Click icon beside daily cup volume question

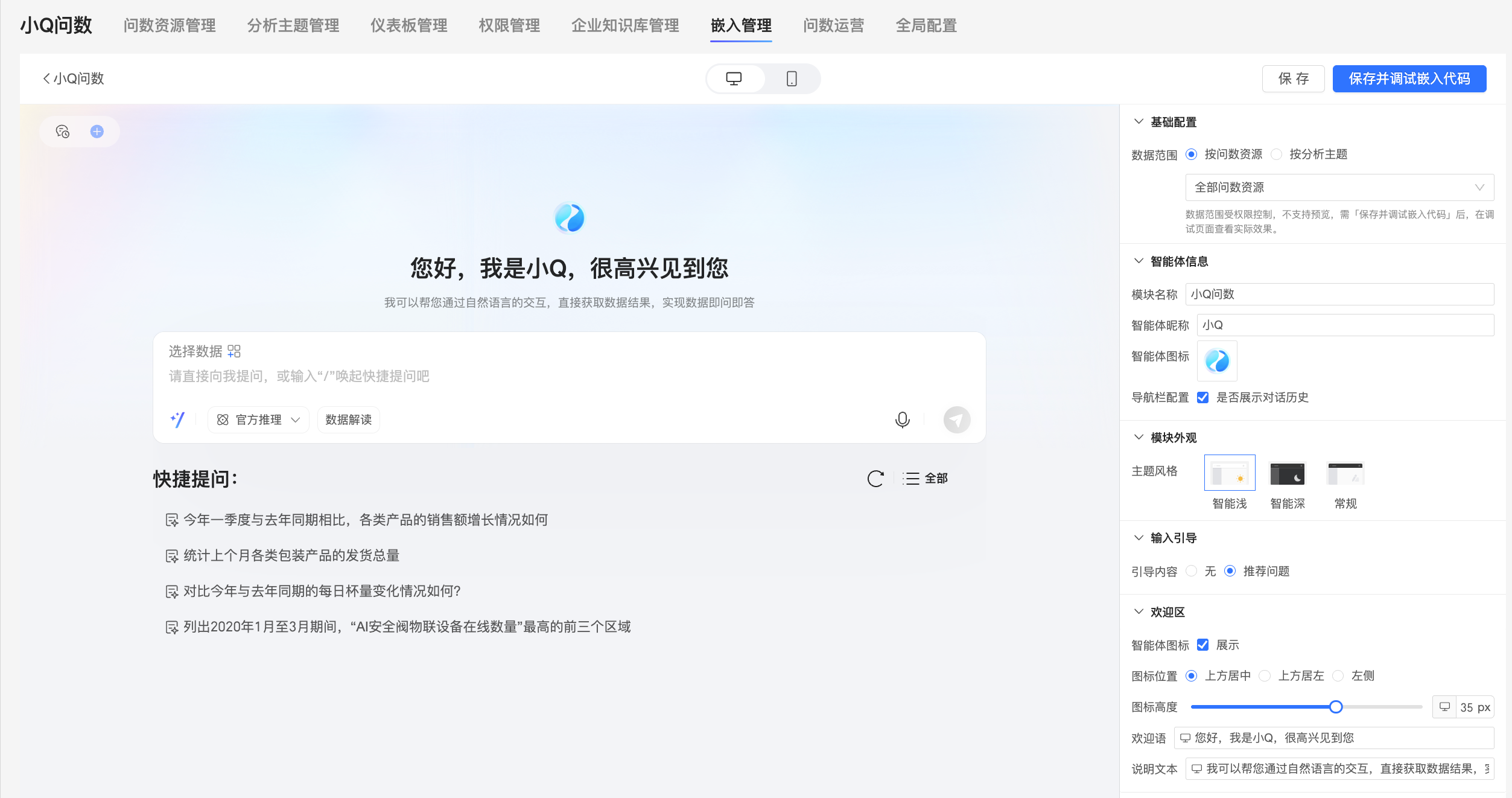click(x=172, y=592)
